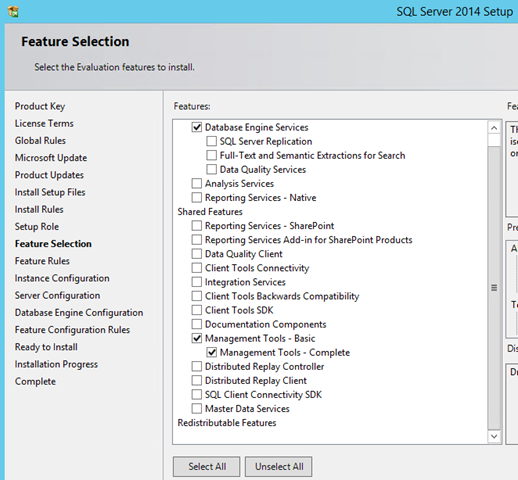Image resolution: width=518 pixels, height=480 pixels.
Task: Select Feature Selection step in sidebar
Action: click(53, 244)
